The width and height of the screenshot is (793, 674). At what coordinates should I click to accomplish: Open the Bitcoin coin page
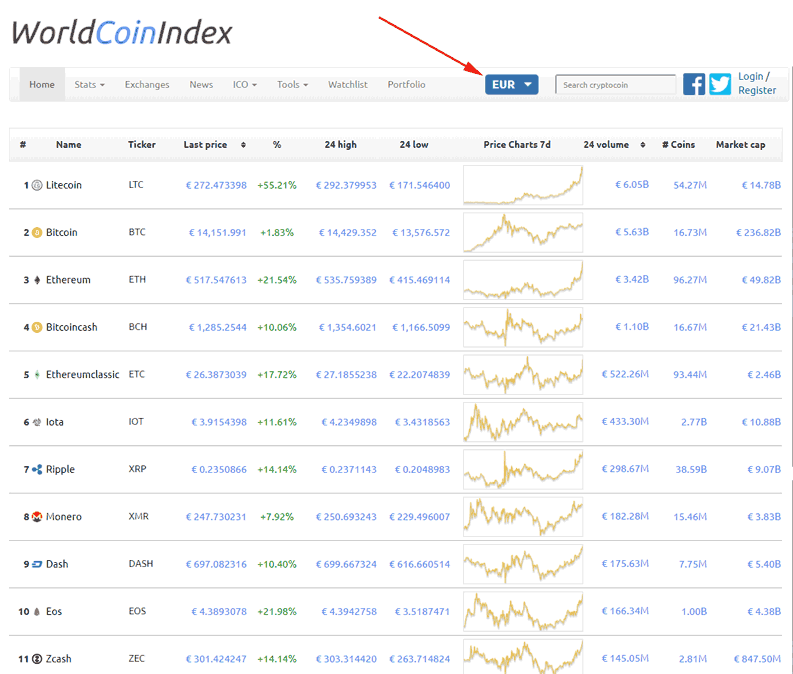[x=62, y=233]
